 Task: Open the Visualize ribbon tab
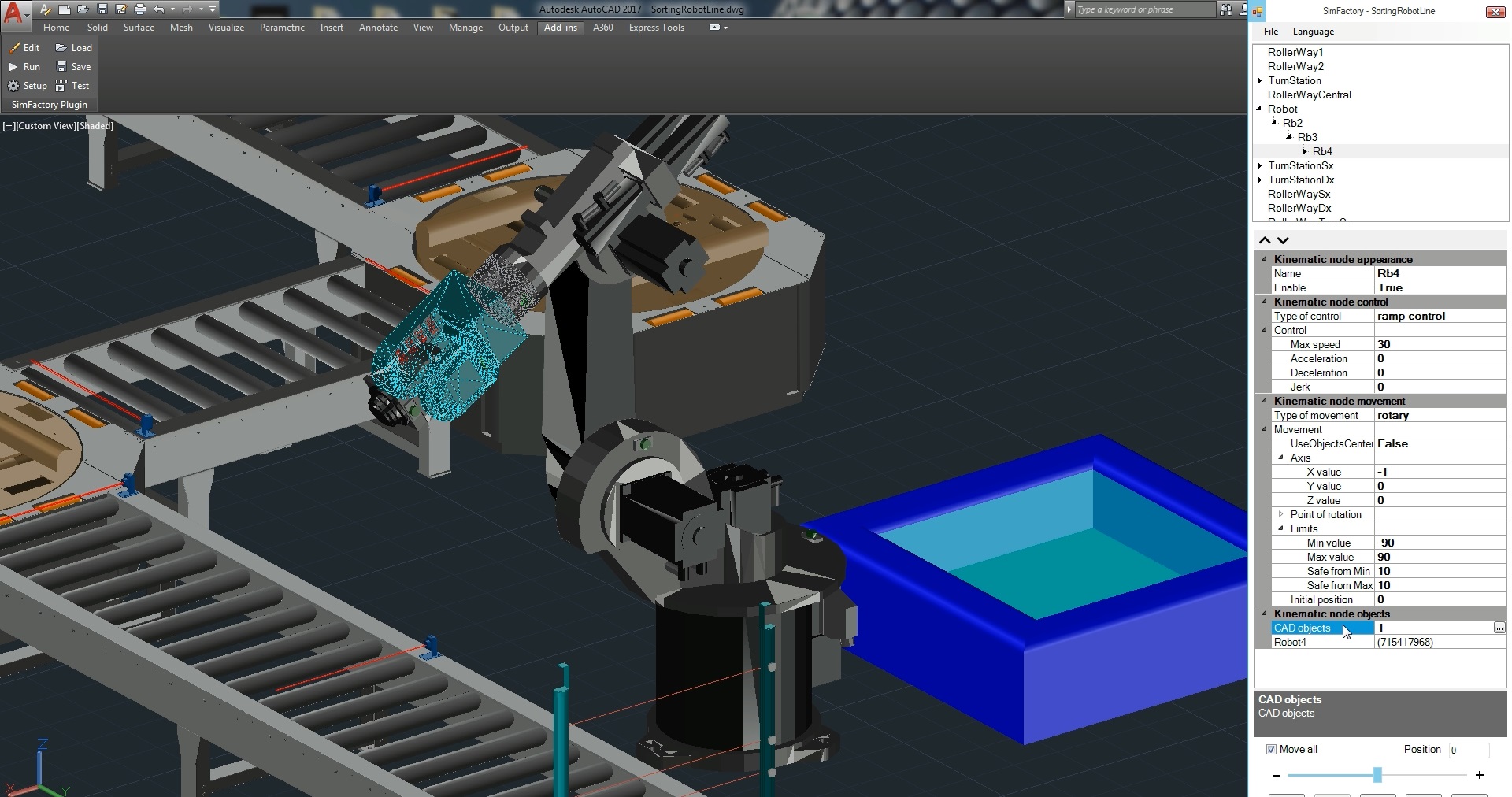226,28
